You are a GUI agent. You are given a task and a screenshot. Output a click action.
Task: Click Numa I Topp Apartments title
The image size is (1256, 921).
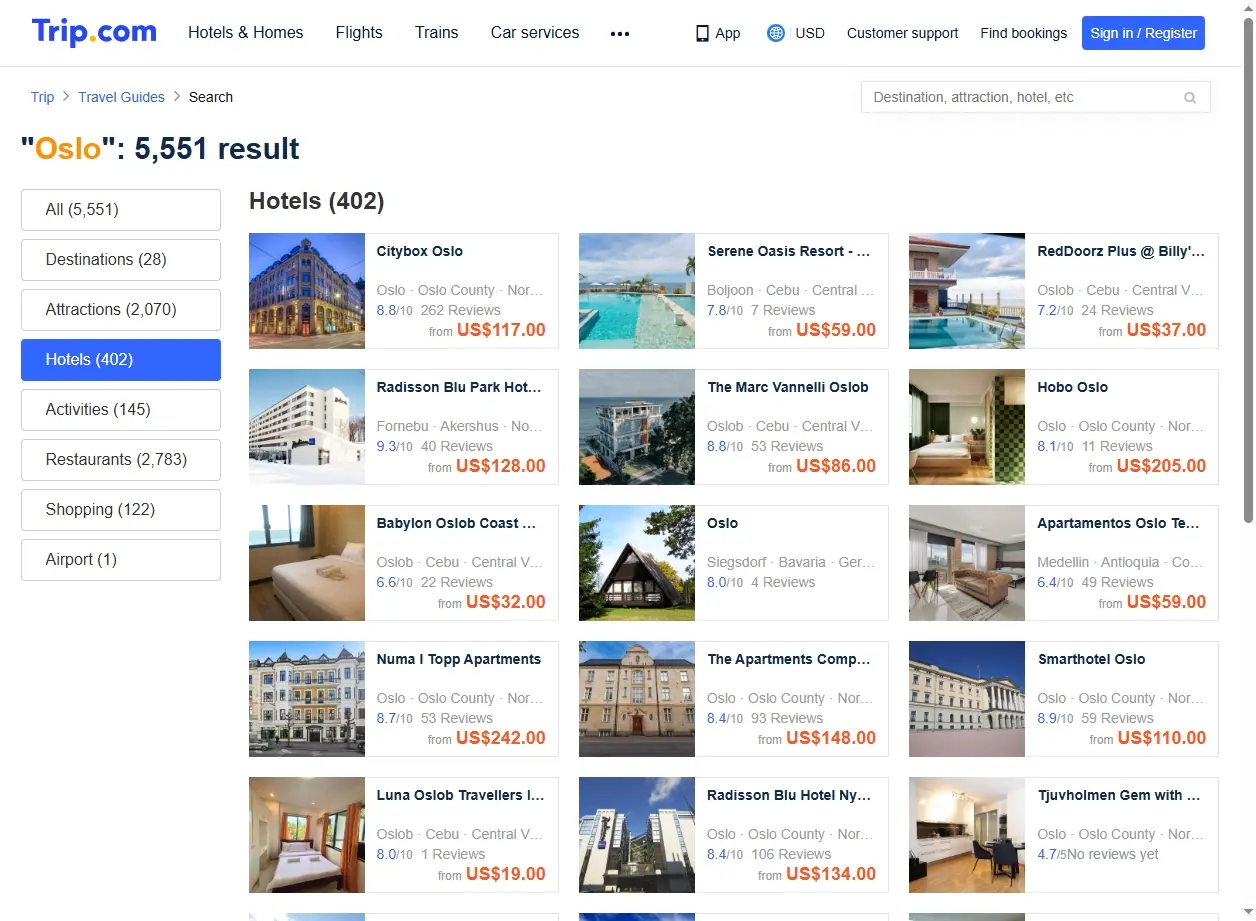(458, 659)
